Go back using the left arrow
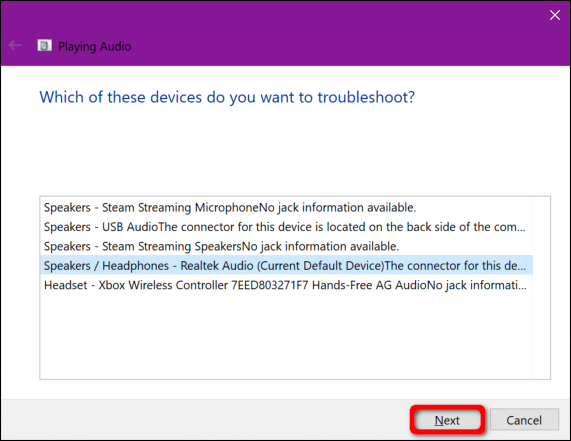The height and width of the screenshot is (441, 571). pos(15,46)
